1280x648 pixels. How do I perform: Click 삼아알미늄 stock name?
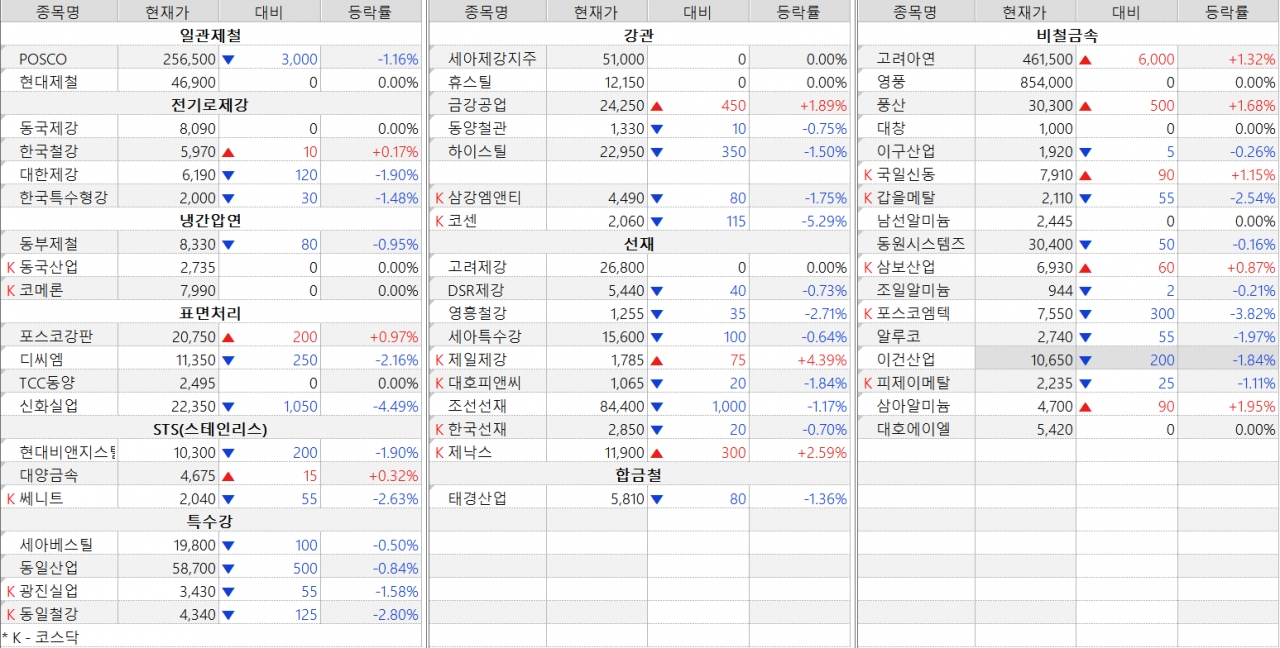click(x=913, y=405)
